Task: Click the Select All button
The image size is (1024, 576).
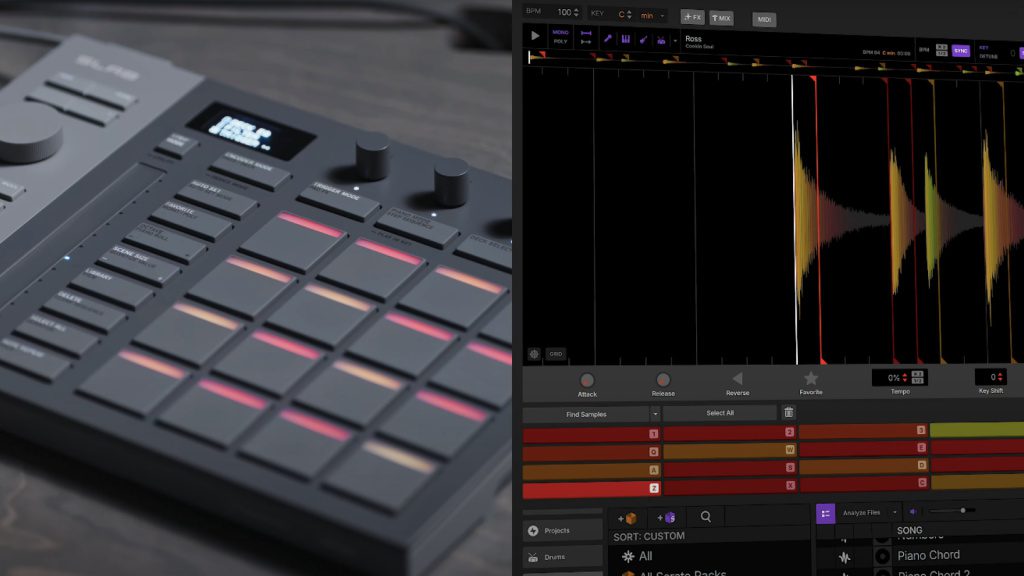Action: tap(722, 413)
